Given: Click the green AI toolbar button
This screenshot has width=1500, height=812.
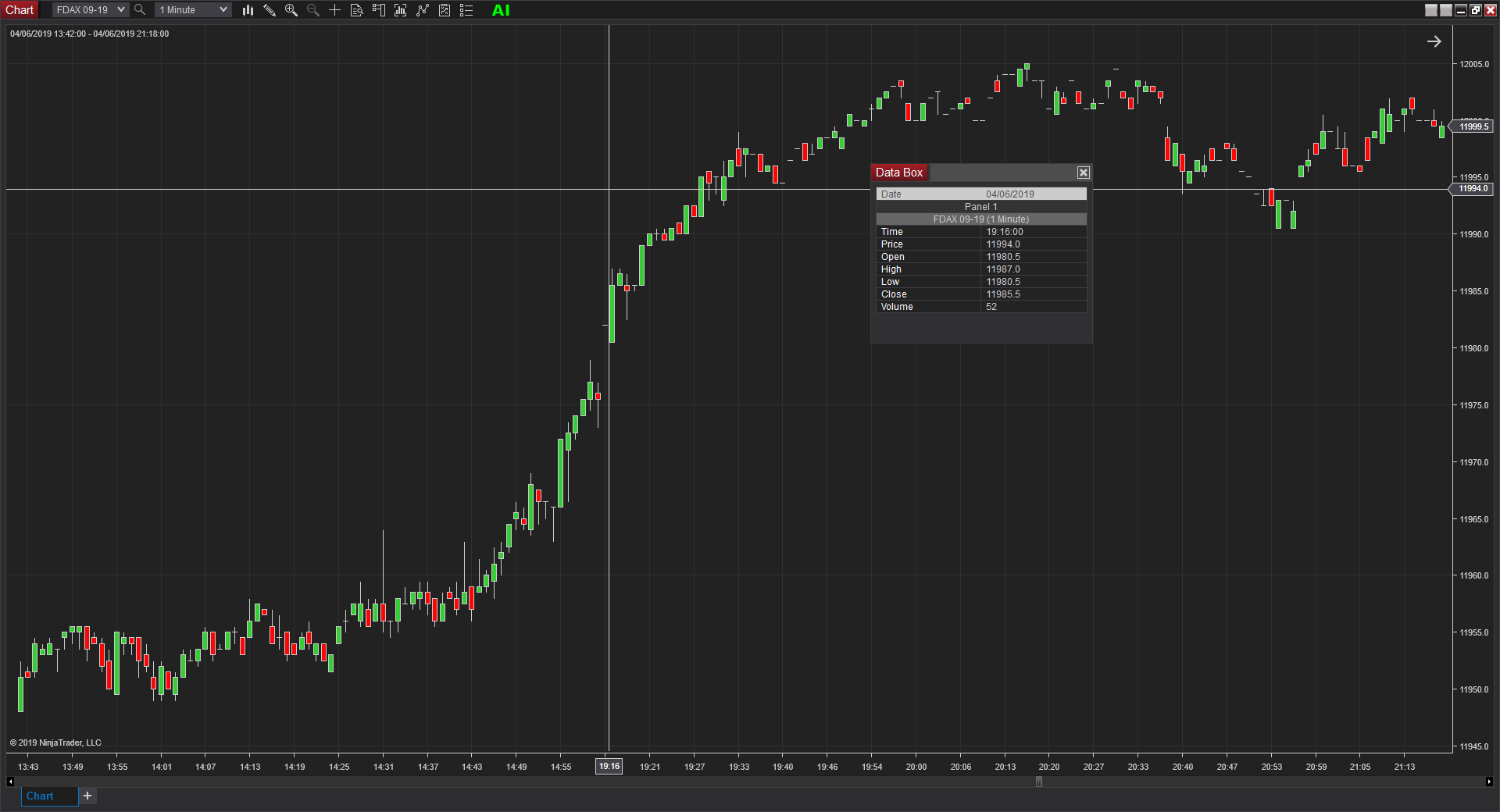Looking at the screenshot, I should tap(499, 10).
